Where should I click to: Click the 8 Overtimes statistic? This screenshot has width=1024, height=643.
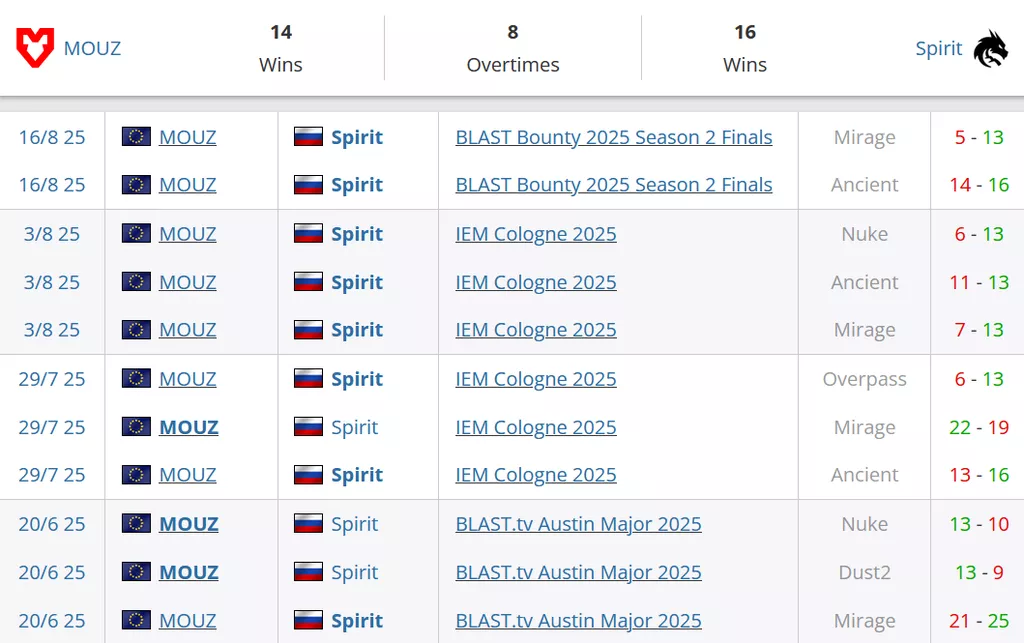512,48
